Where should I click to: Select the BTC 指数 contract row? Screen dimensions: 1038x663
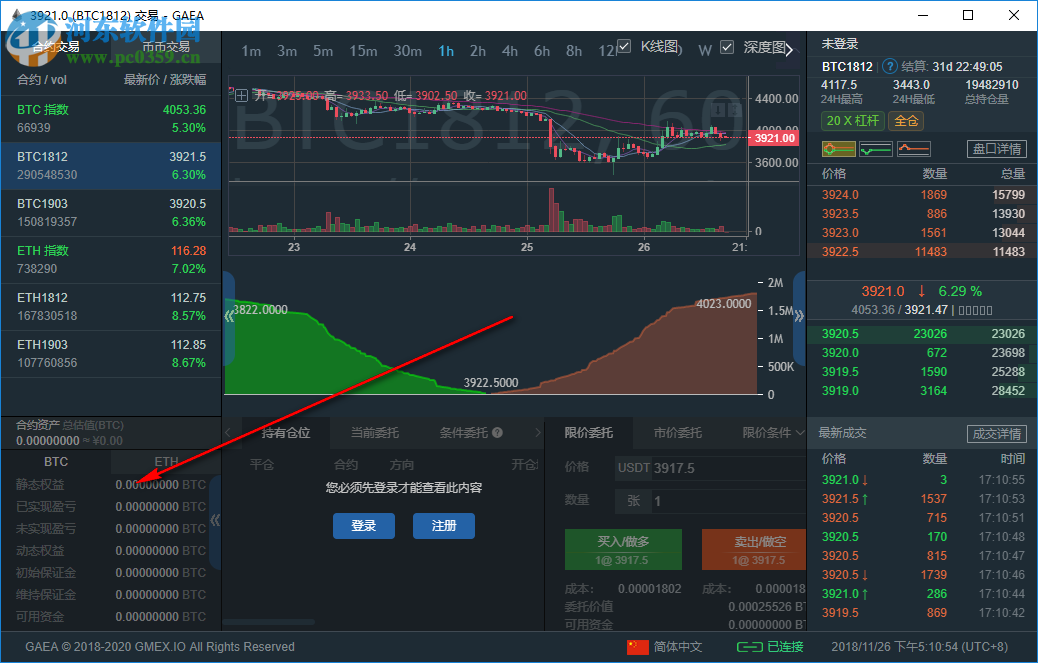click(x=111, y=118)
